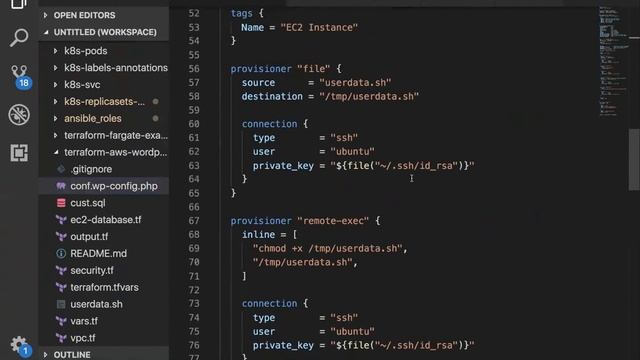This screenshot has width=640, height=360.
Task: Expand the terraform-fargate-exa... folder
Action: [104, 135]
